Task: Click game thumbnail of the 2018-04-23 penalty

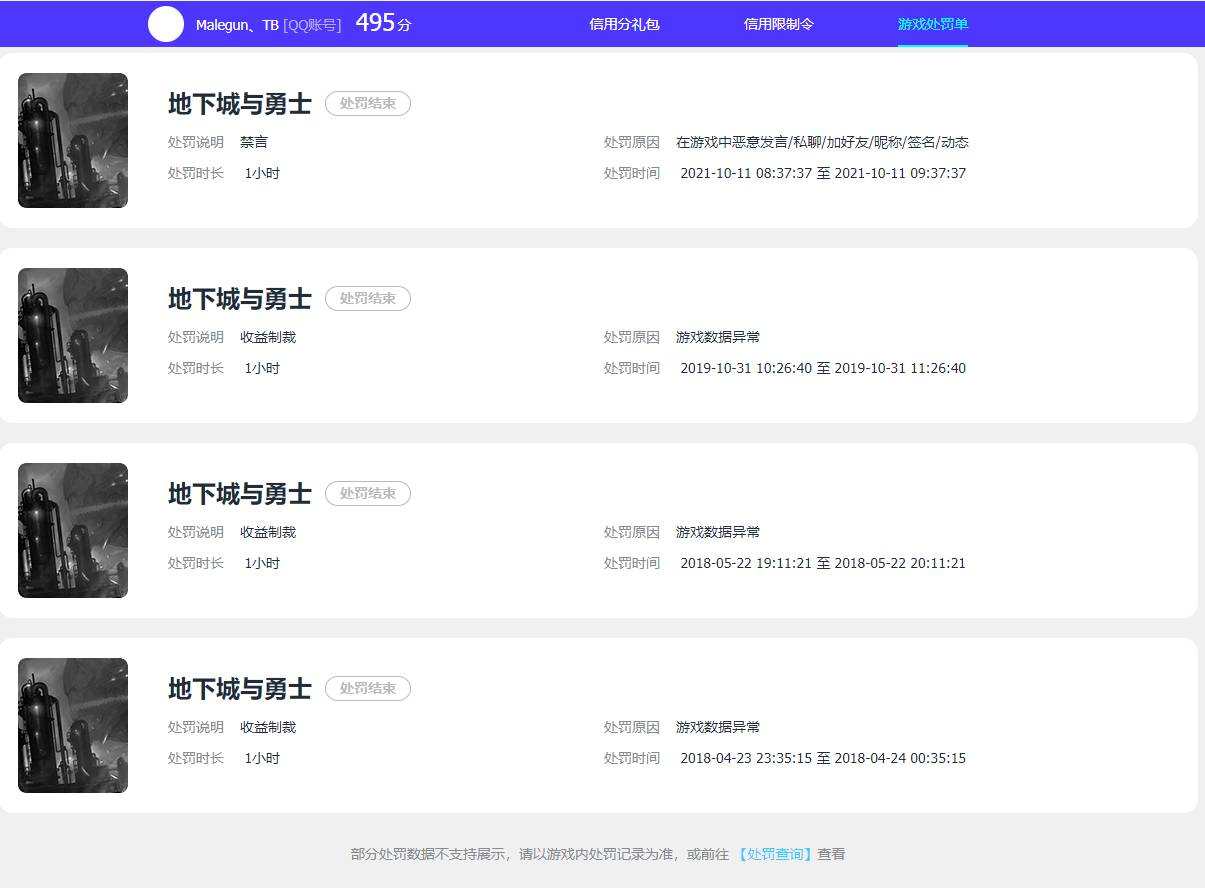Action: pyautogui.click(x=73, y=725)
